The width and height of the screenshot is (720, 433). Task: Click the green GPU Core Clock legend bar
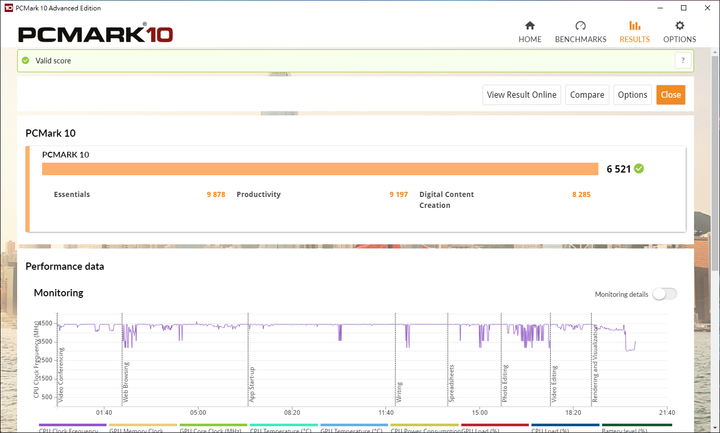click(x=213, y=425)
